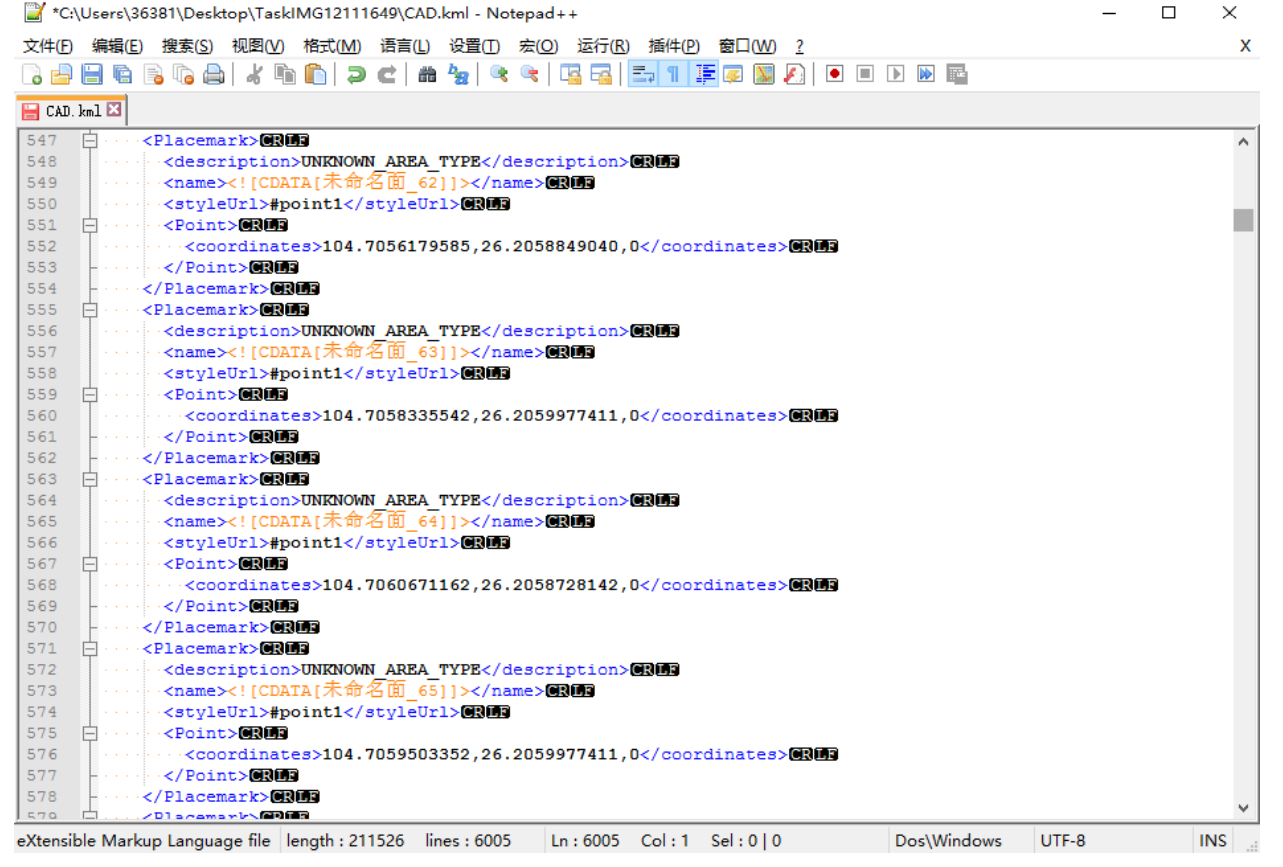The height and width of the screenshot is (867, 1283).
Task: Open the 设置(T) menu
Action: 474,46
